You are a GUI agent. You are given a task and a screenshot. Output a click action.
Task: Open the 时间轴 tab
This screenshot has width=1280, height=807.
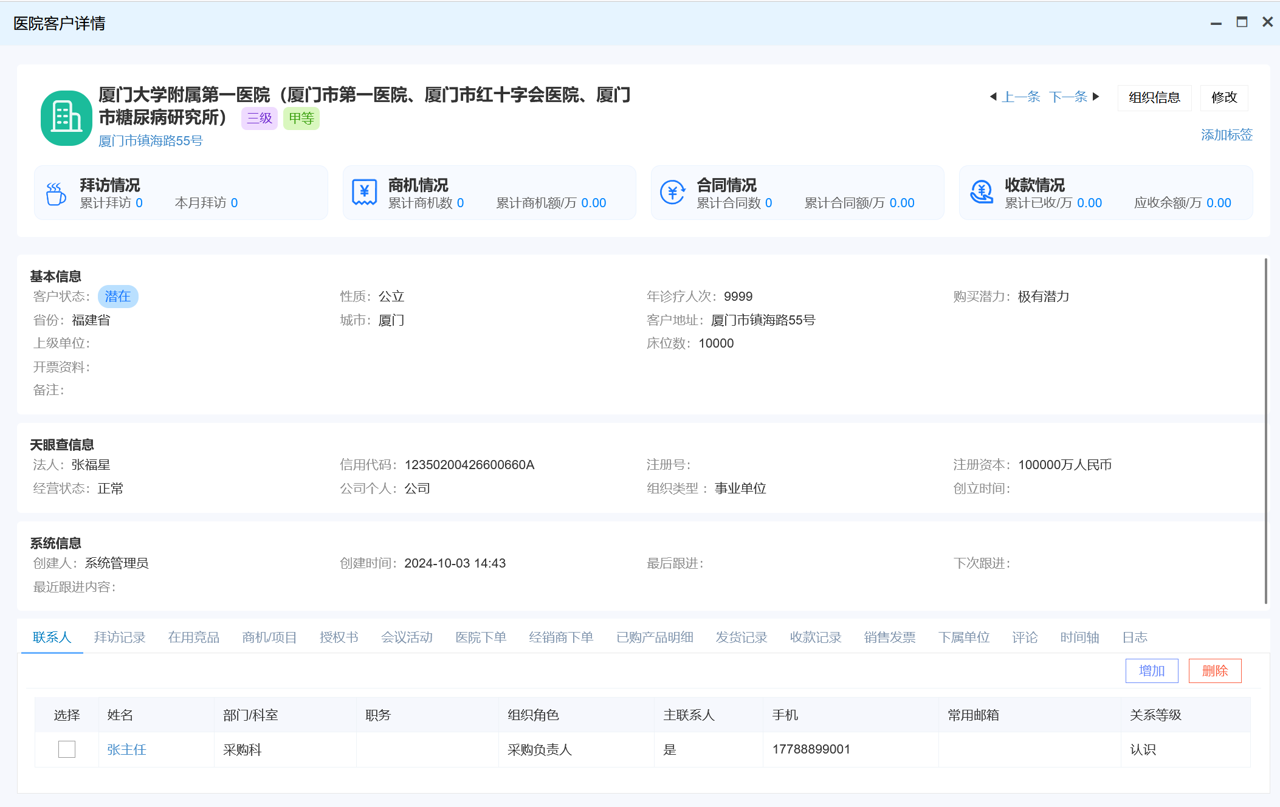(x=1079, y=636)
